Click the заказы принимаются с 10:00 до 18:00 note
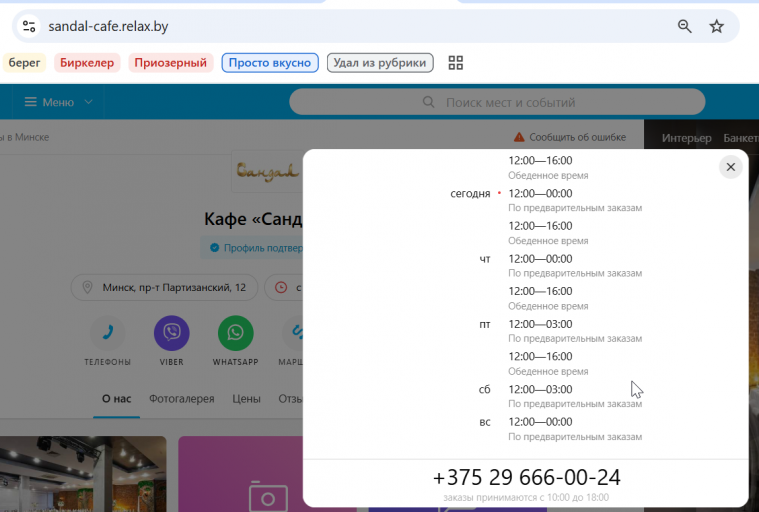Screen dimensions: 759x512 [526, 497]
